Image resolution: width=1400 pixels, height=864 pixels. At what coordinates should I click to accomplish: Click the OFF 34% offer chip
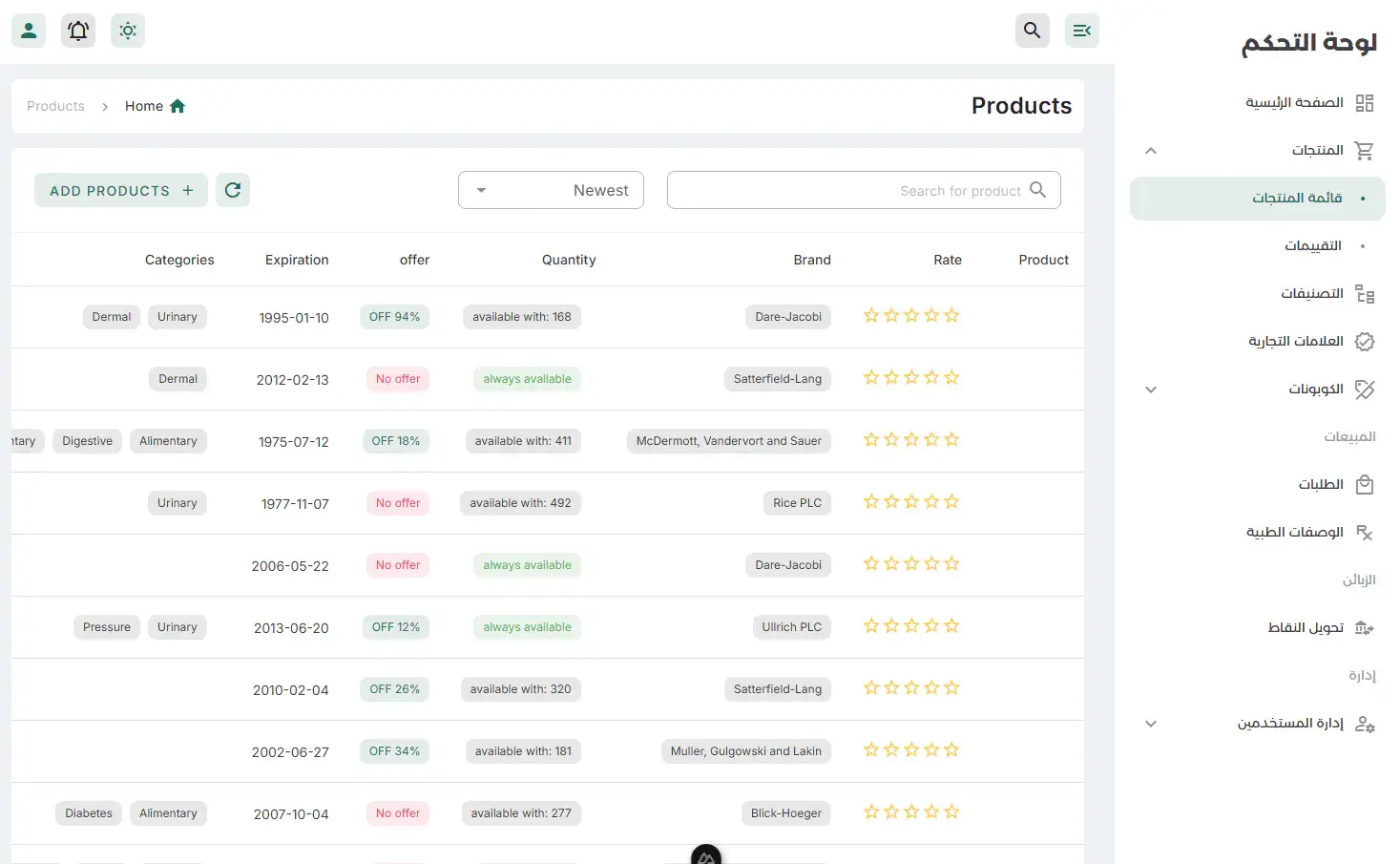pos(394,751)
